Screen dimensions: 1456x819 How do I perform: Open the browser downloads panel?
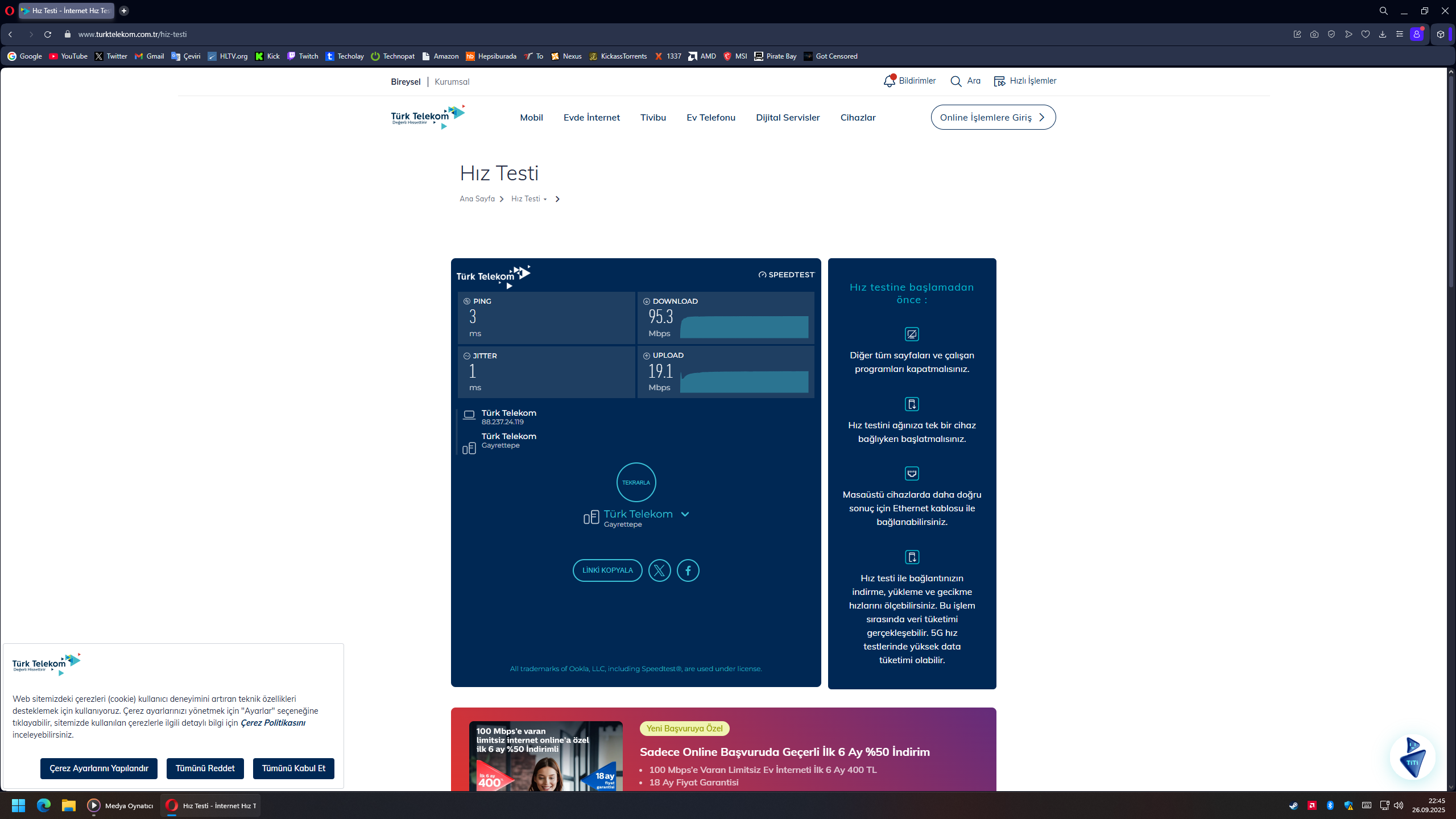pyautogui.click(x=1383, y=35)
